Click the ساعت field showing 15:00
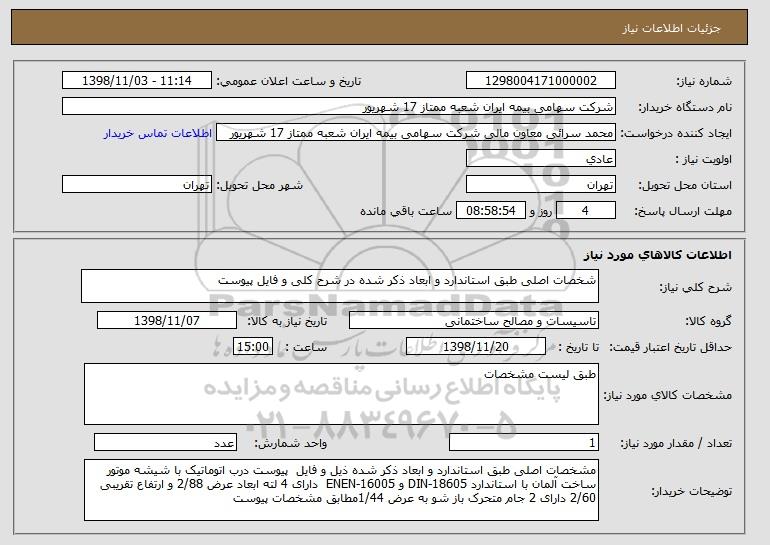The height and width of the screenshot is (545, 770). pos(253,347)
